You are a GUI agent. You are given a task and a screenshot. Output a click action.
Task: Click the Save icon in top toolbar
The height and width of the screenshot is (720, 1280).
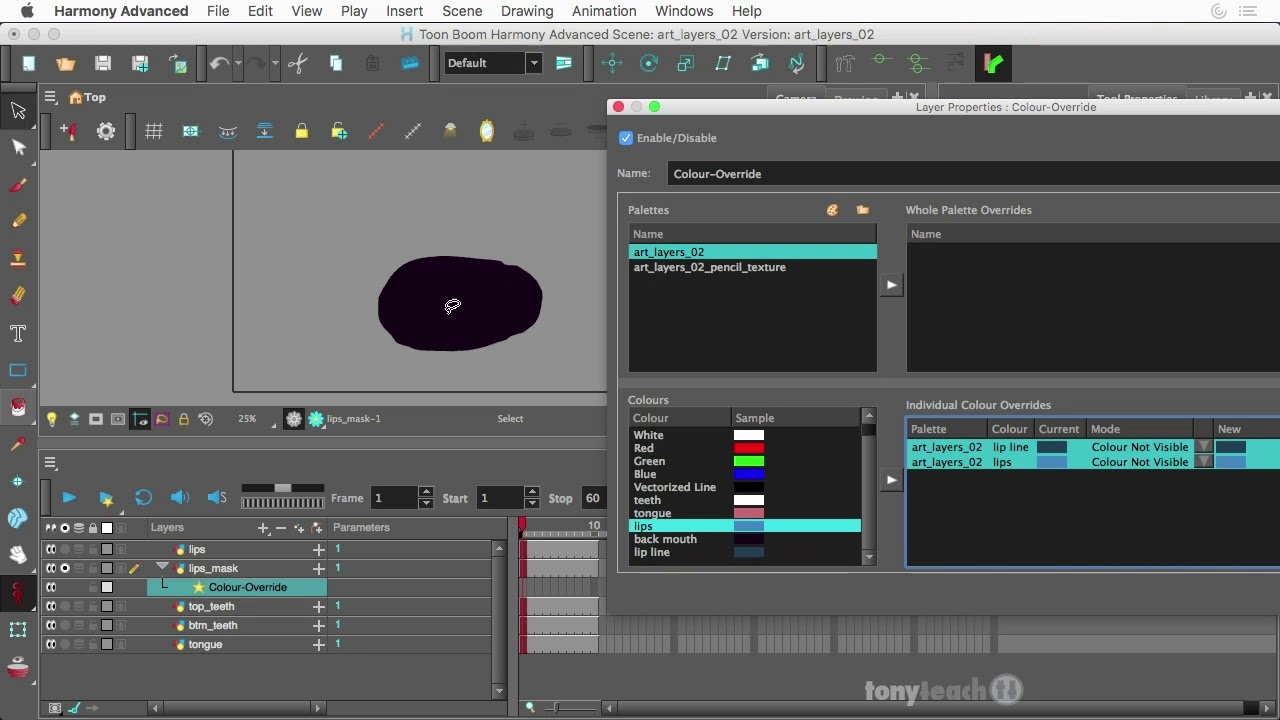tap(102, 64)
